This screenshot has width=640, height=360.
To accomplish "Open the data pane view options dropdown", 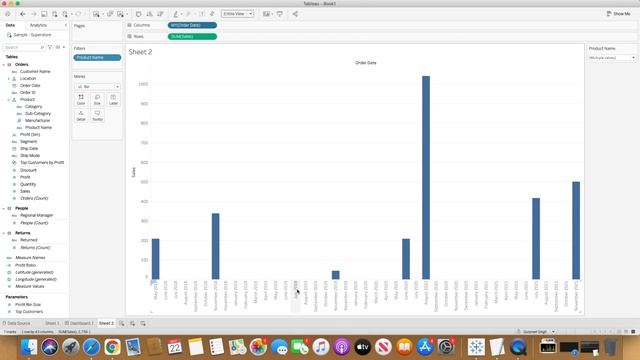I will [x=60, y=47].
